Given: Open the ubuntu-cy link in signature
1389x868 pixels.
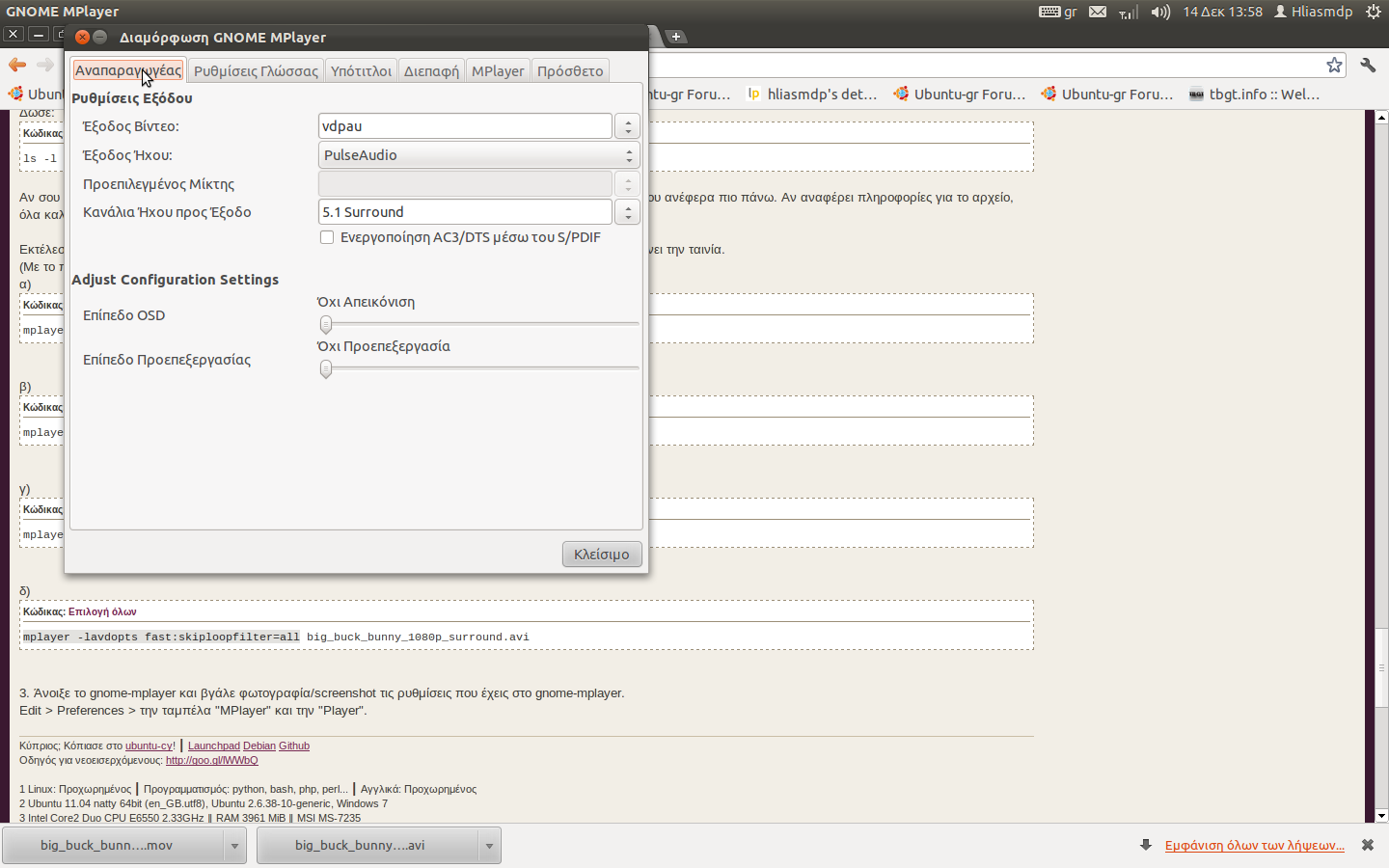Looking at the screenshot, I should click(149, 746).
